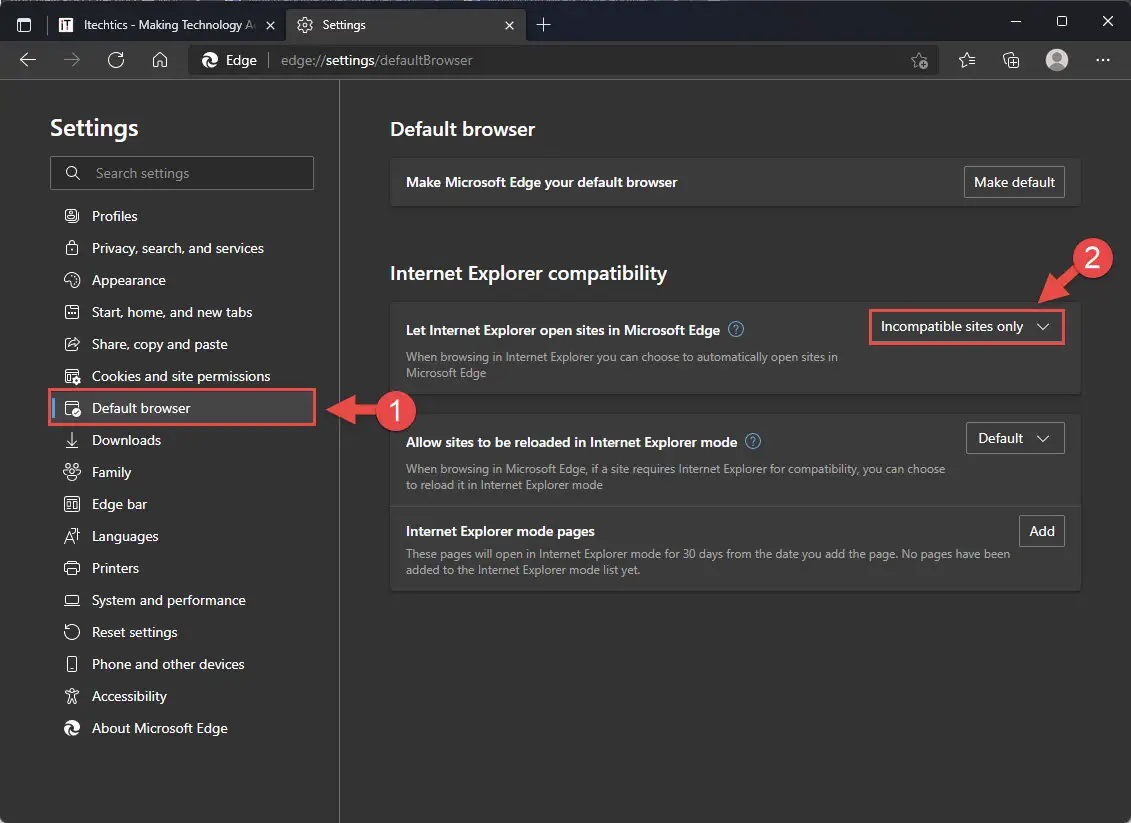Close the Itechtics tab
The height and width of the screenshot is (823, 1131).
pos(270,25)
